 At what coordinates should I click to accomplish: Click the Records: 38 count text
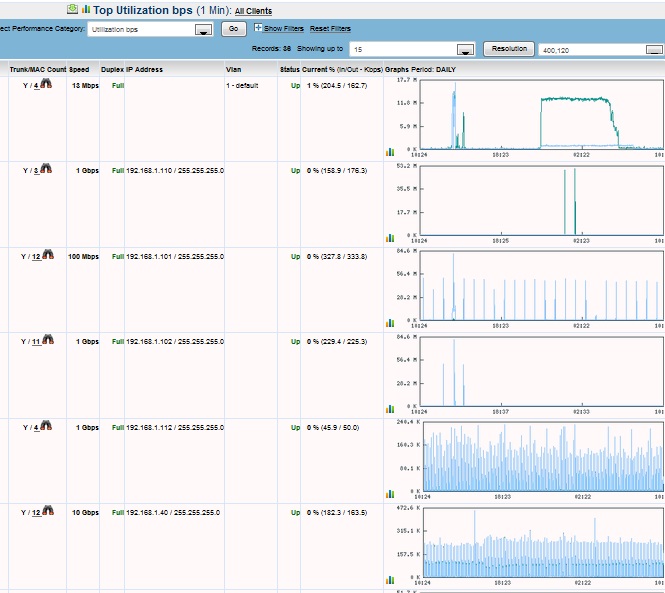pyautogui.click(x=271, y=48)
